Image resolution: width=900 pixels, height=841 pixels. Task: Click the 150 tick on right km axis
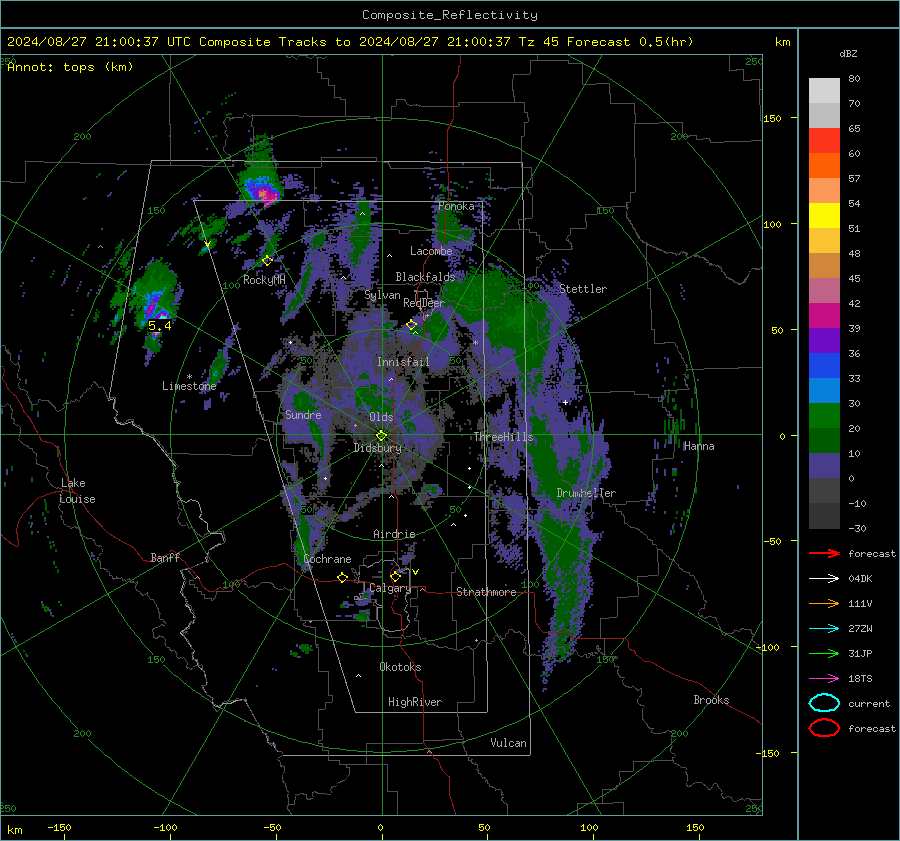click(x=772, y=118)
